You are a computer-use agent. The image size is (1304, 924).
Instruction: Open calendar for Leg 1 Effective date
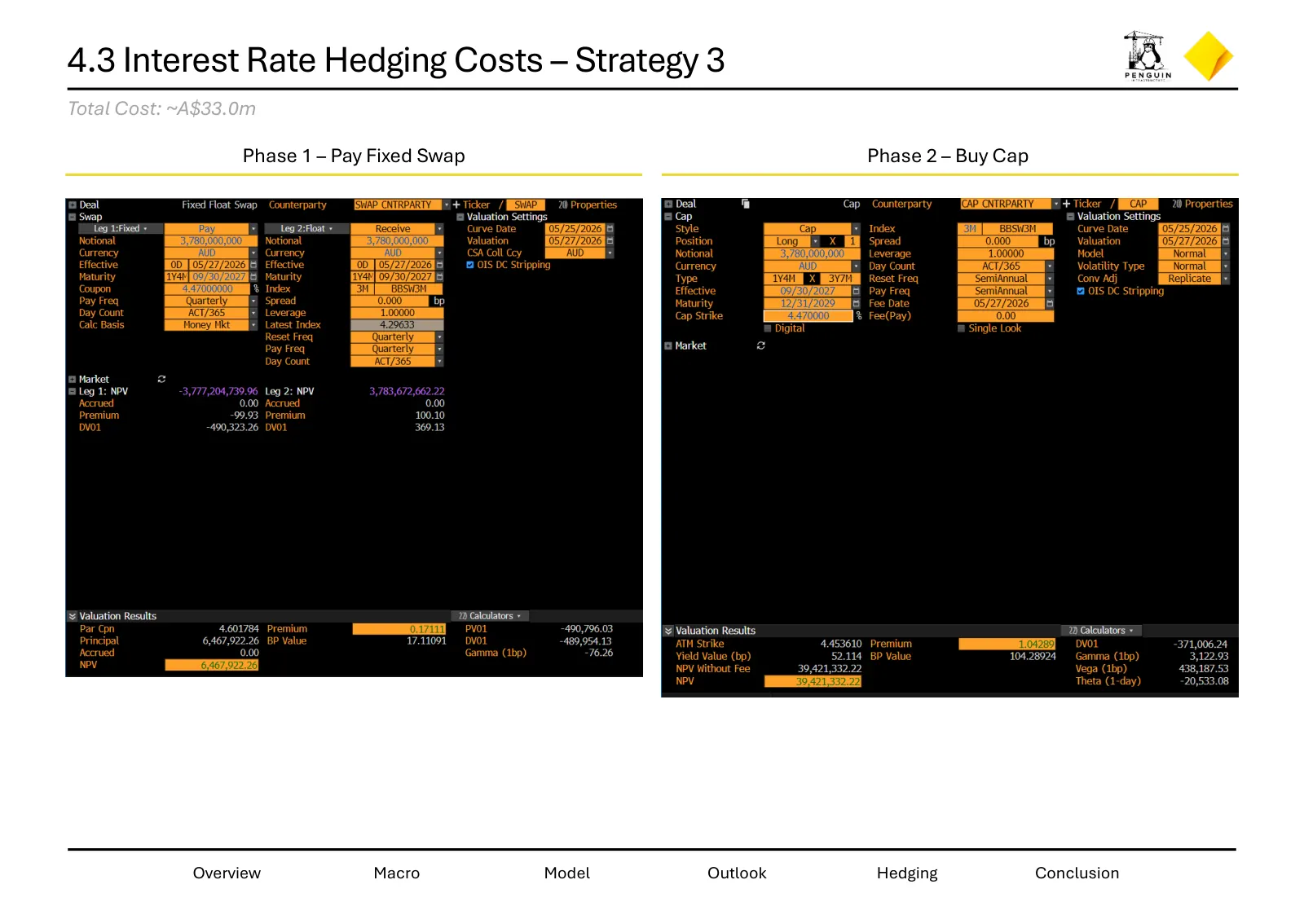(x=253, y=265)
